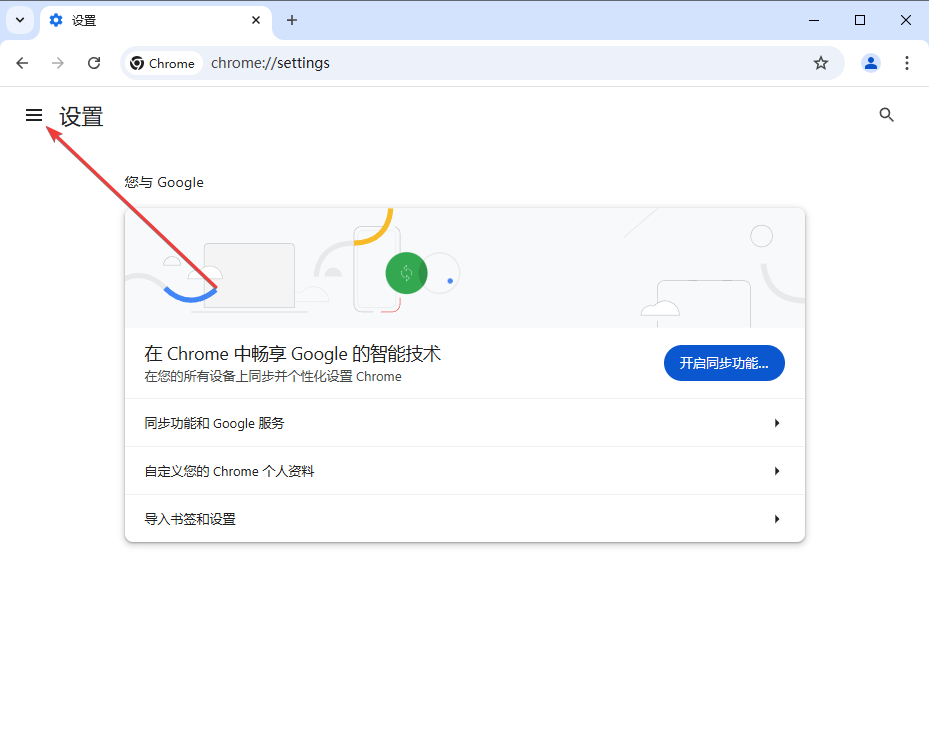Click the Chrome site info badge in address bar

click(x=163, y=62)
